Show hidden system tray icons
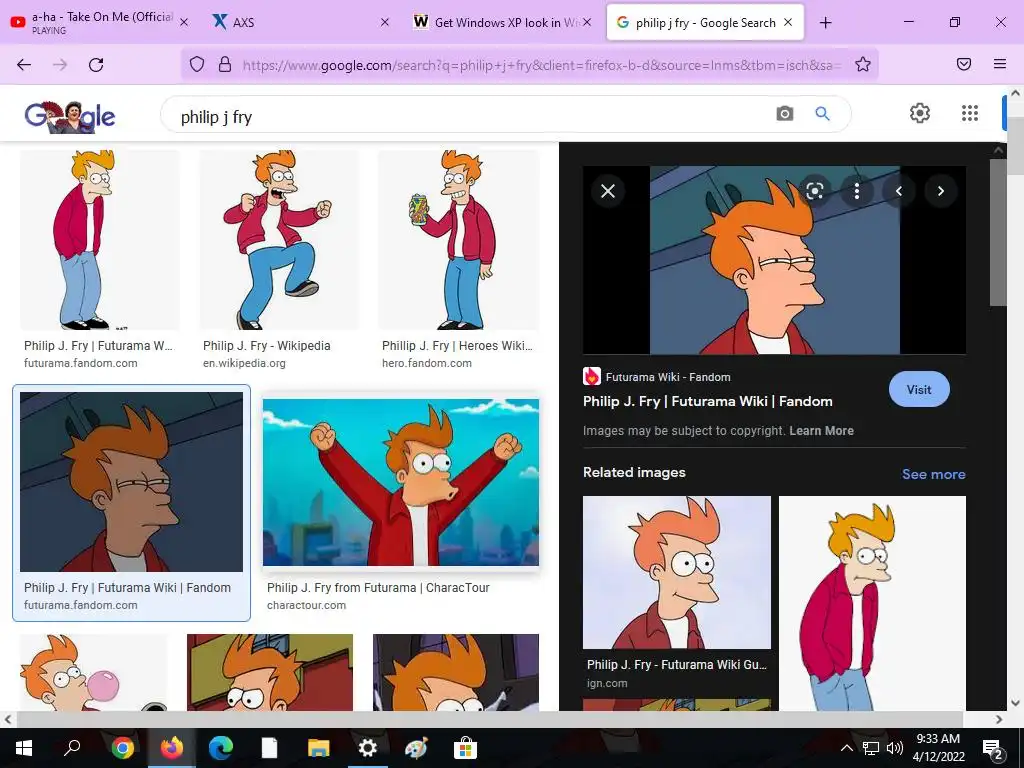Screen dimensions: 1024x768 point(846,748)
